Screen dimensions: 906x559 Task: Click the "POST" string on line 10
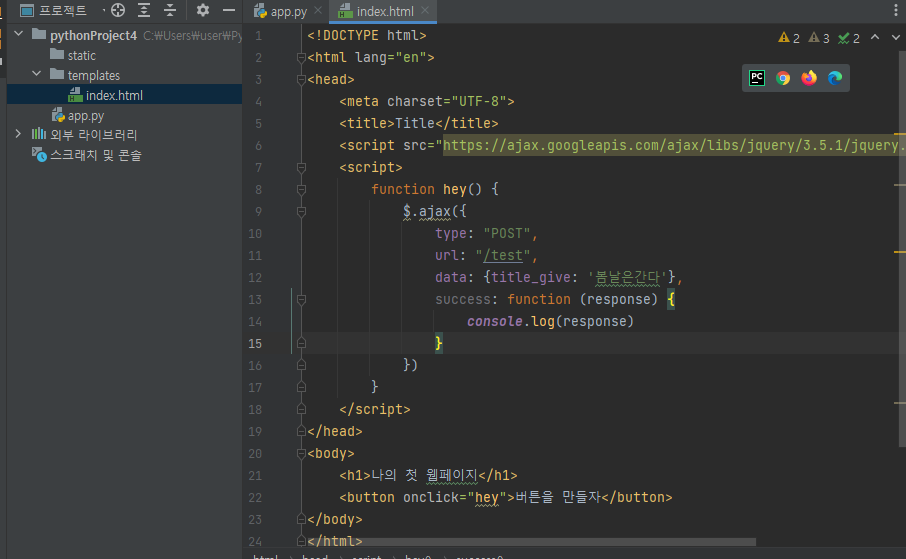[x=507, y=234]
